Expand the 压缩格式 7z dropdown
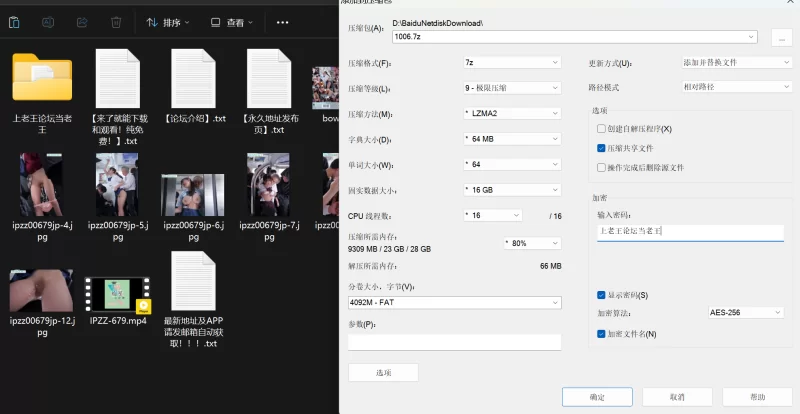800x414 pixels. (511, 62)
